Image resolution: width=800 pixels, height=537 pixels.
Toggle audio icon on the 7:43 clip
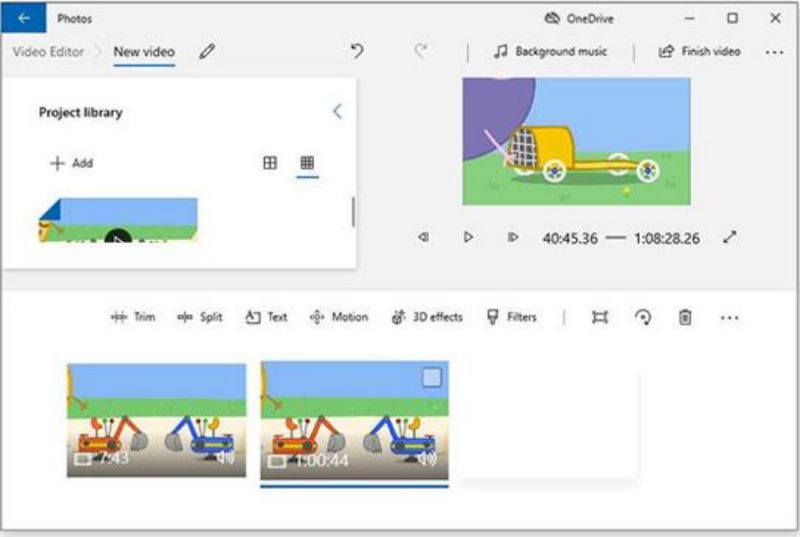click(225, 457)
